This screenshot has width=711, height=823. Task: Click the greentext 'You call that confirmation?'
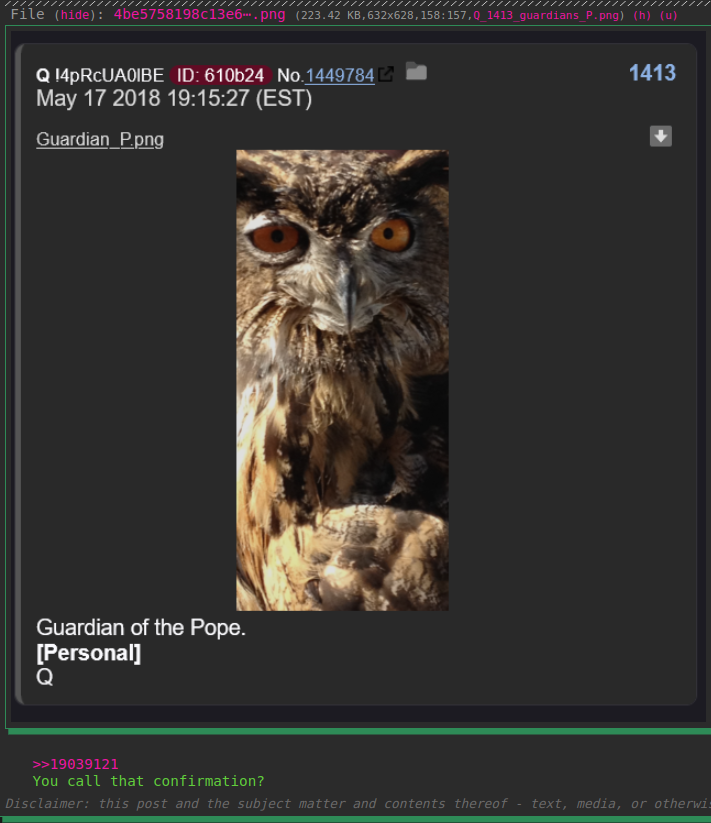coord(148,781)
